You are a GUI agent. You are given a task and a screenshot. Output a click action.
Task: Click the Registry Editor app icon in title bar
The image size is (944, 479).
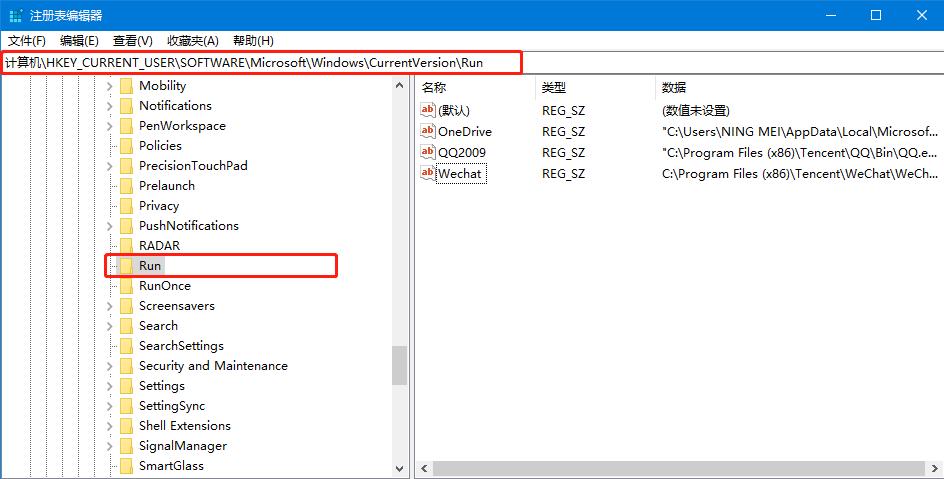pos(16,15)
